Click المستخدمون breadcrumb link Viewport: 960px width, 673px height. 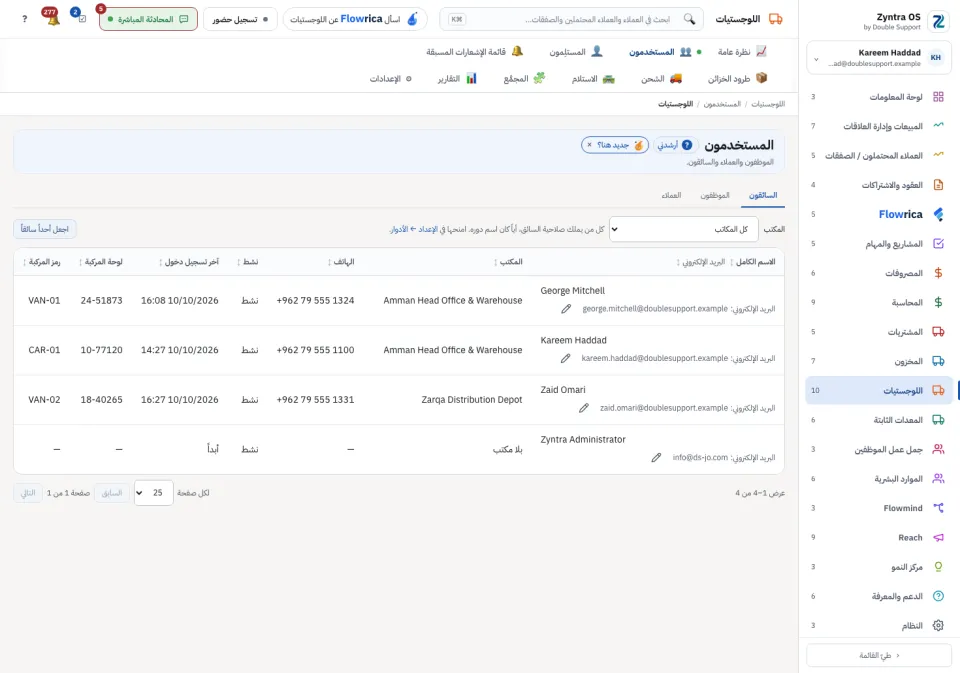point(722,104)
